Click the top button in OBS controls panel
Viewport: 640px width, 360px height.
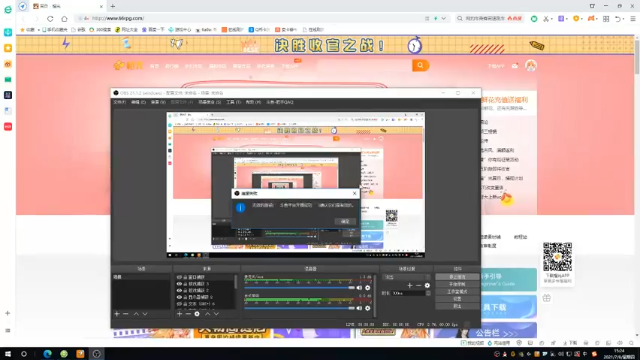[457, 277]
